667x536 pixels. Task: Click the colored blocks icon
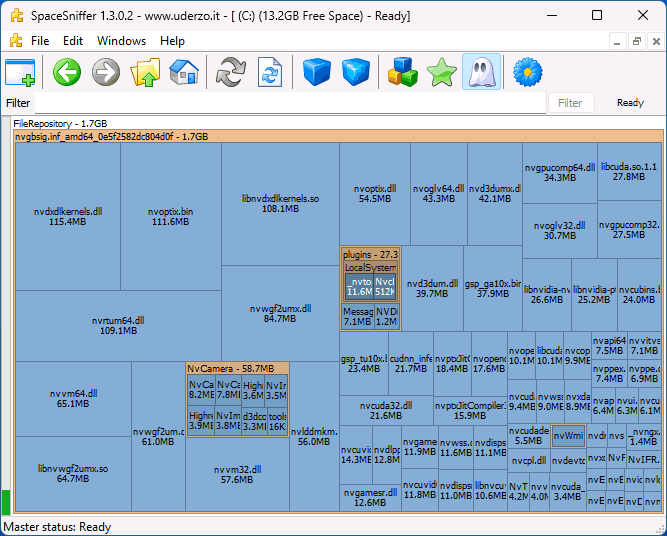tap(403, 73)
